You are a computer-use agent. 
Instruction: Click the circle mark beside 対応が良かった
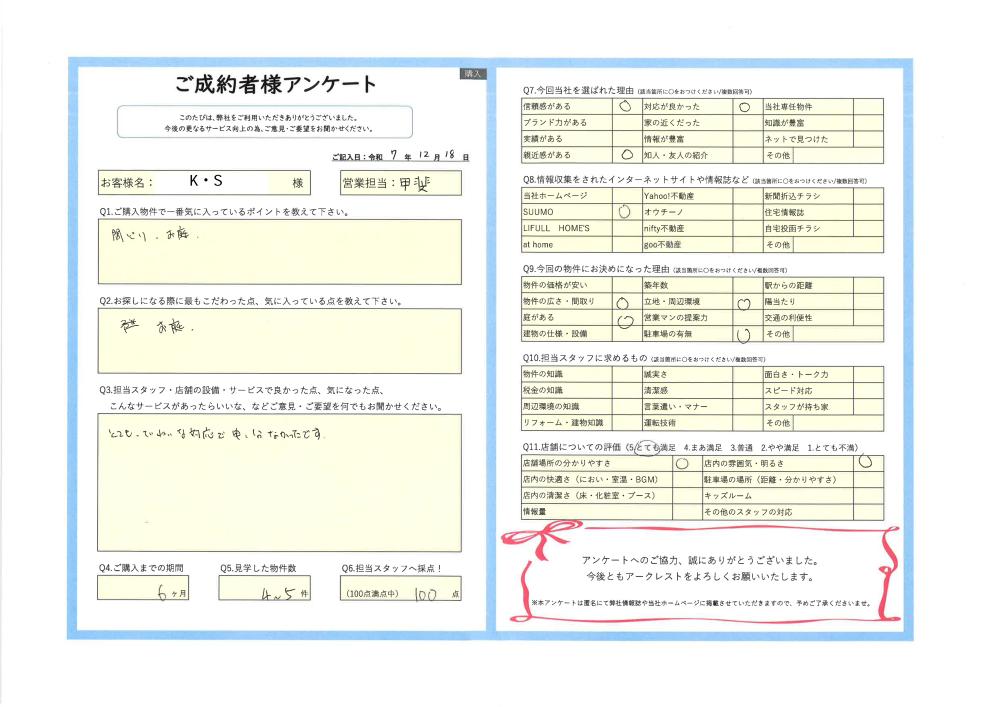[x=744, y=106]
